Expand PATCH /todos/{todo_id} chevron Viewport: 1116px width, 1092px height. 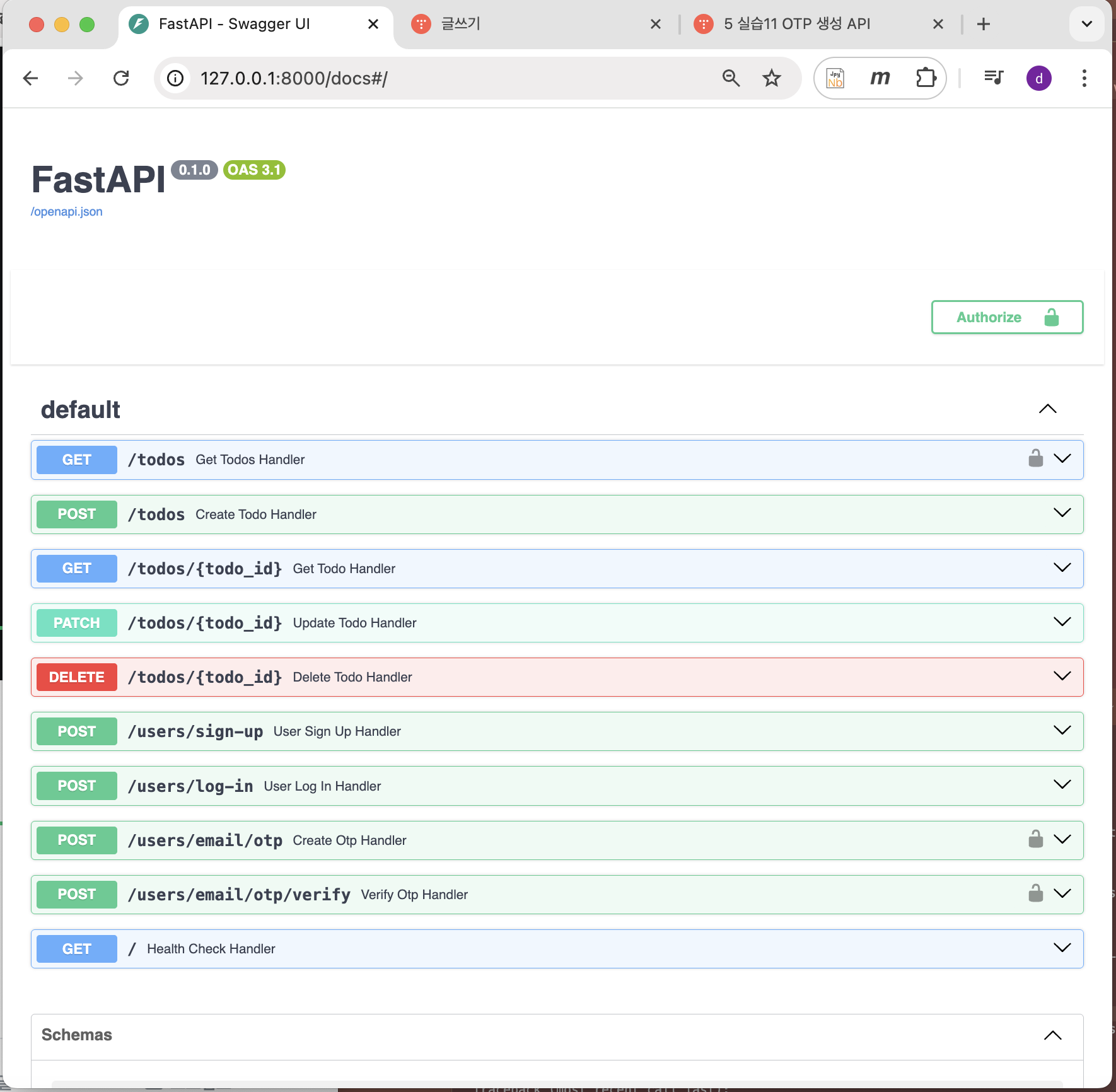1062,622
